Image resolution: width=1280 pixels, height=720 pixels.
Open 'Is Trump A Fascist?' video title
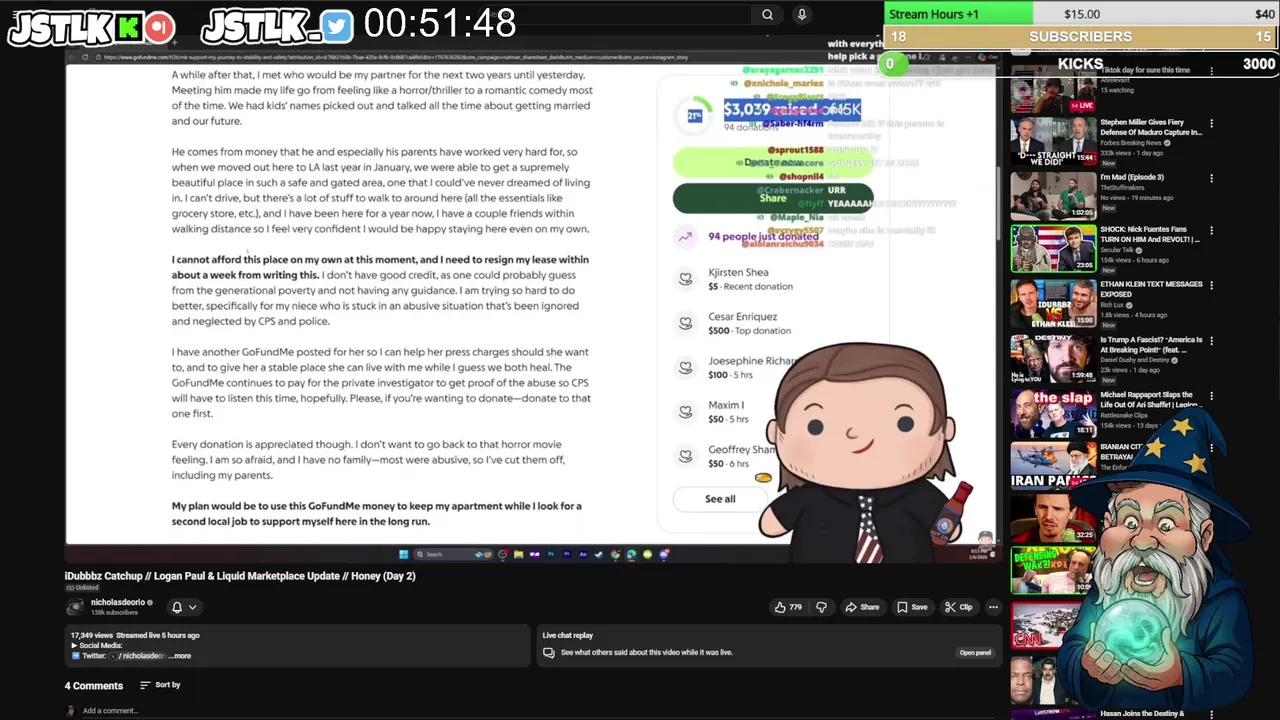point(1150,345)
